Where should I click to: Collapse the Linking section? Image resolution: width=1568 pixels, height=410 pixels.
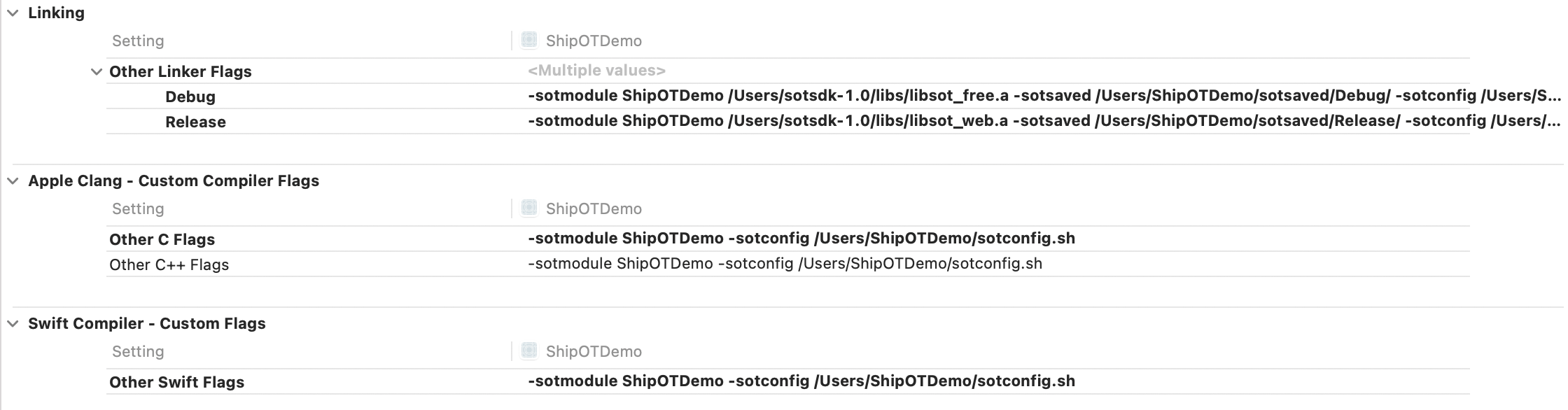click(x=13, y=13)
